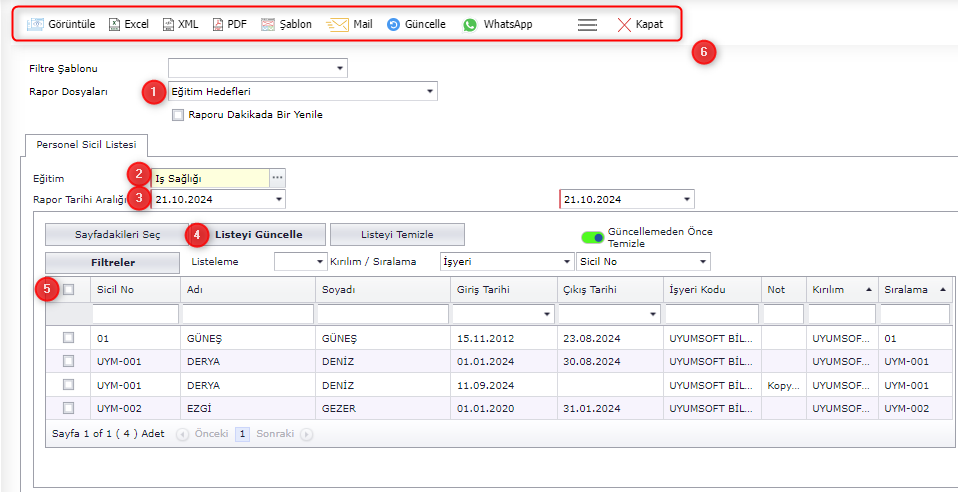Send report via Mail
958x492 pixels.
point(337,24)
